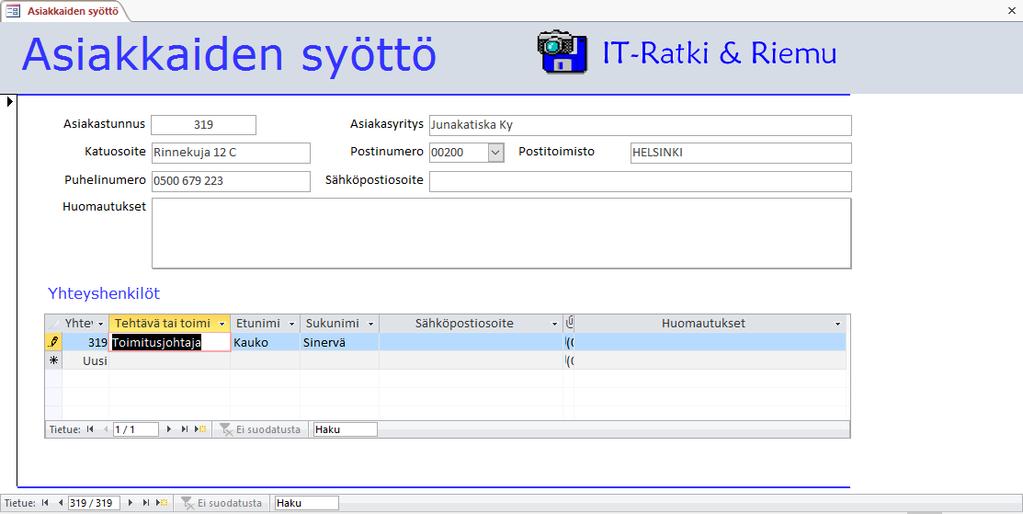Image resolution: width=1023 pixels, height=514 pixels.
Task: Click the pencil edit record selector of row 319
Action: tap(53, 342)
